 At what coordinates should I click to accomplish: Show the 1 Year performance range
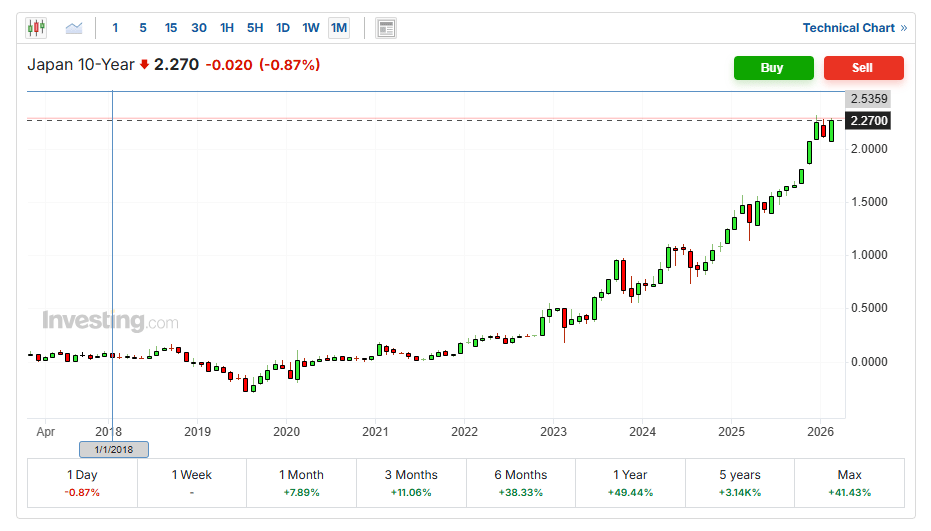point(631,483)
